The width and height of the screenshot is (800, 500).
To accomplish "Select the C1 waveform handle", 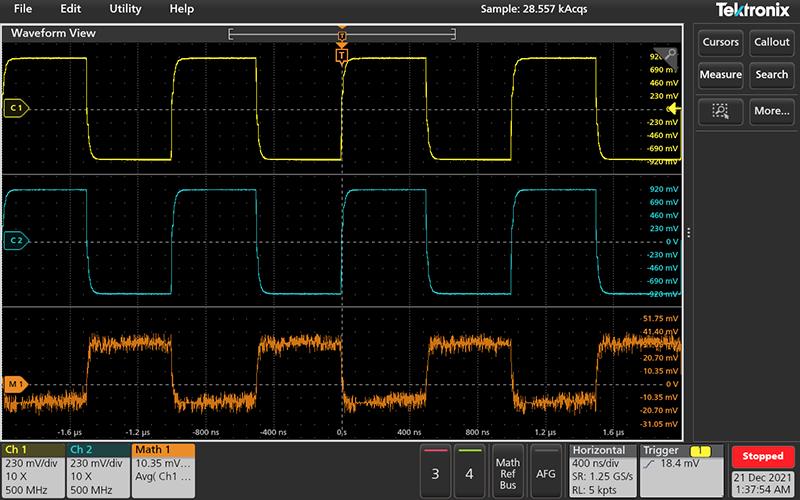I will 16,107.
